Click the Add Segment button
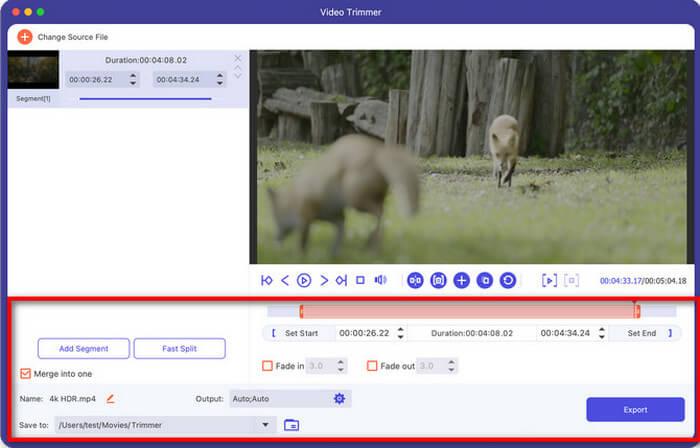 click(84, 348)
